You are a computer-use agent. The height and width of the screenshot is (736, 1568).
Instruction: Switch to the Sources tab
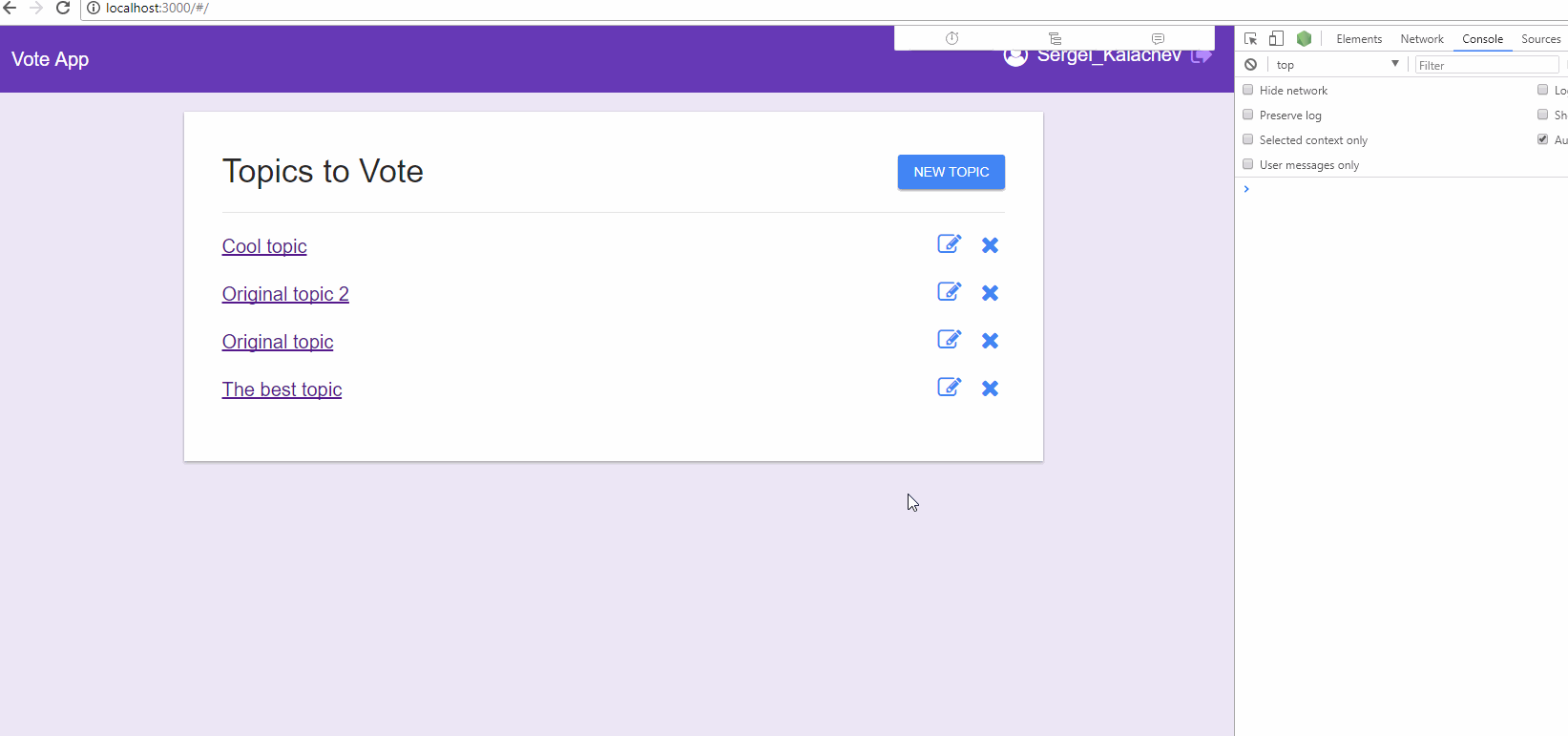coord(1540,39)
